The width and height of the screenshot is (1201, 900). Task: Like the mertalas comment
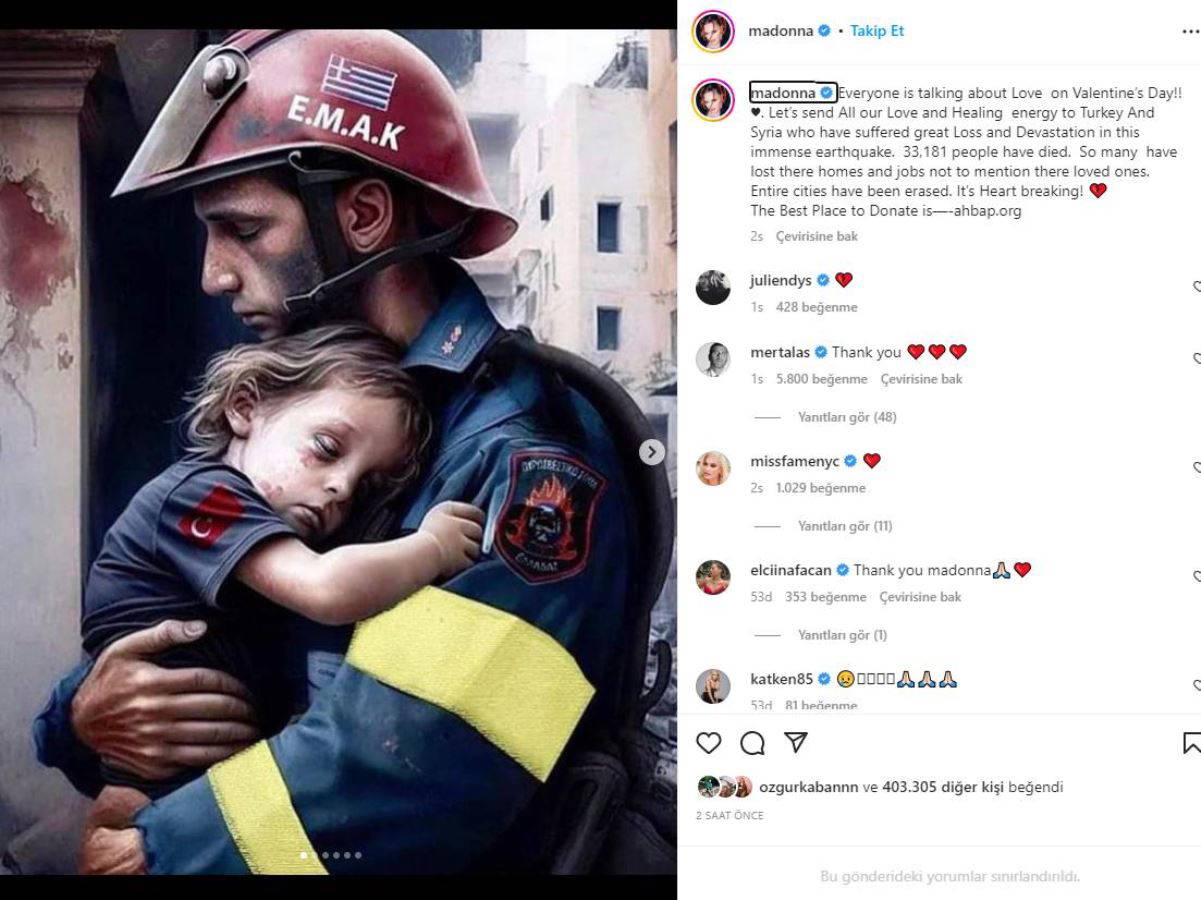click(1196, 359)
